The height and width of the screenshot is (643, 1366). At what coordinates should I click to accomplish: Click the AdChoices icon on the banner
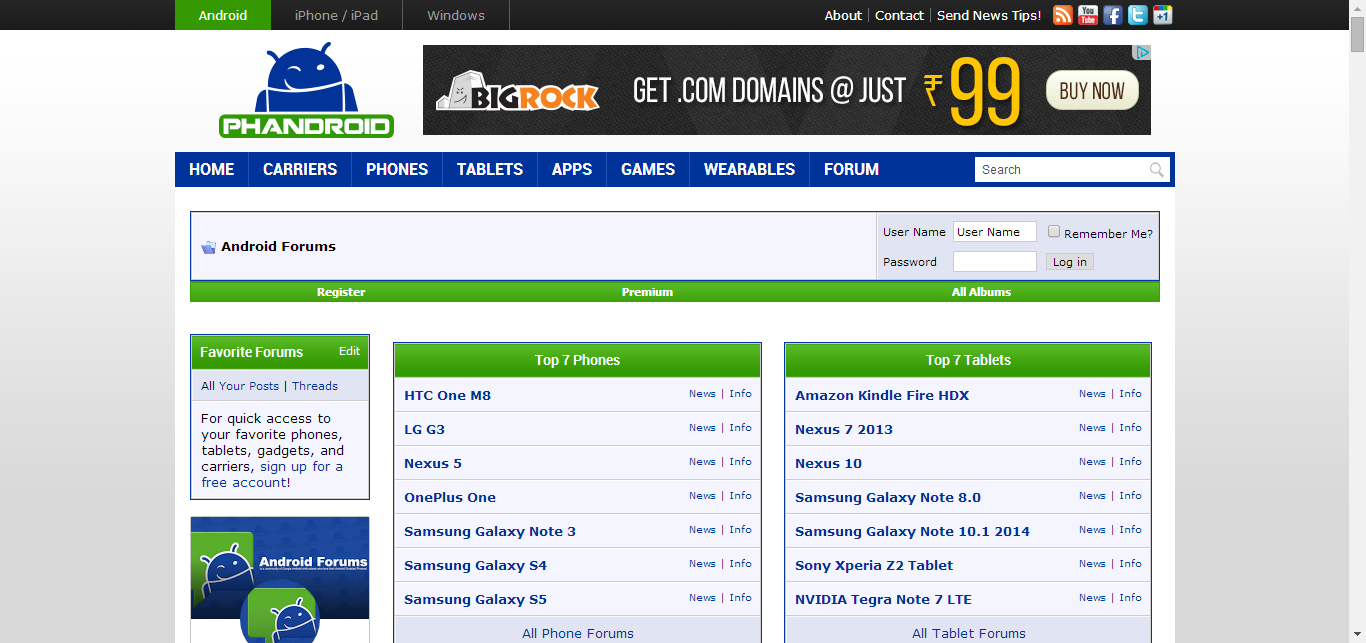tap(1143, 52)
